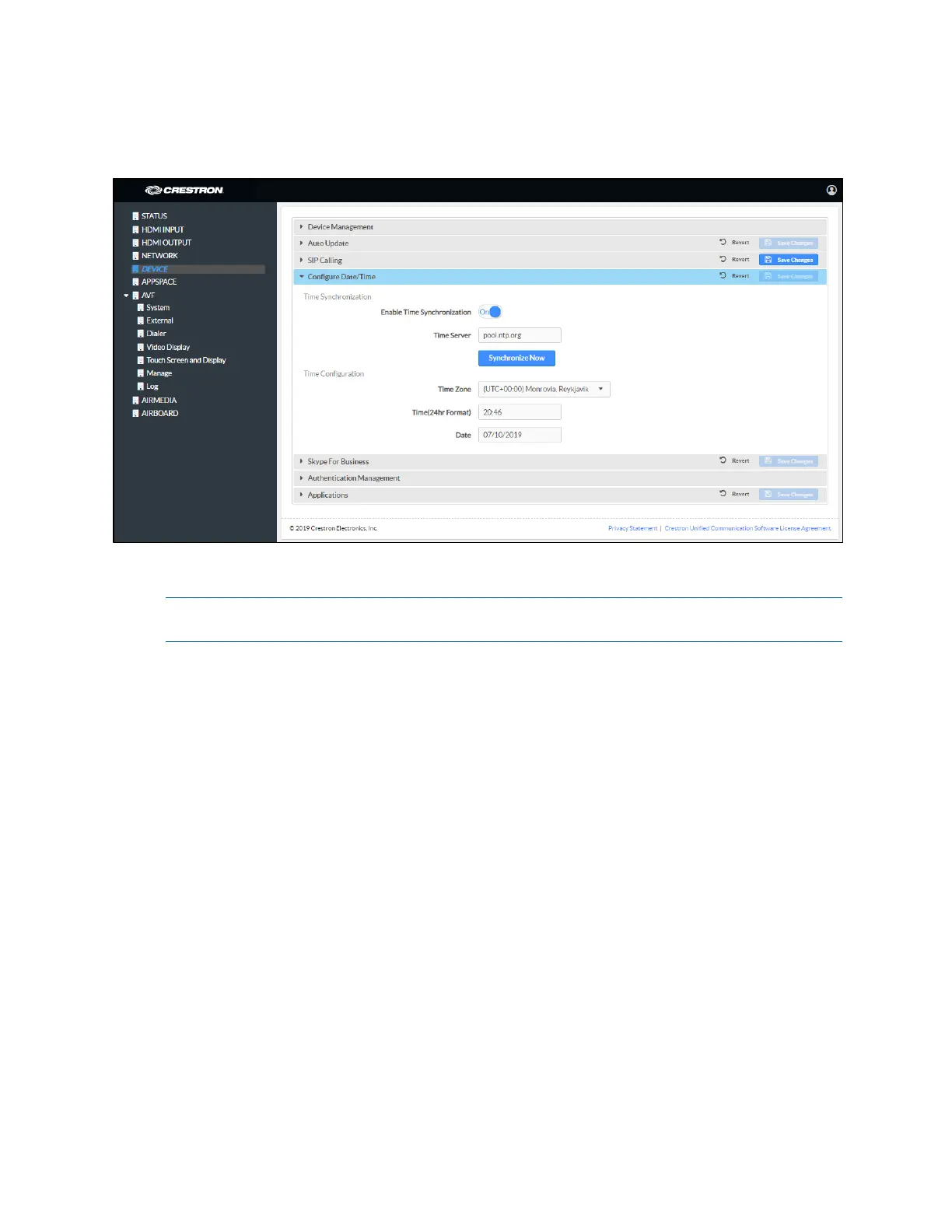The height and width of the screenshot is (1232, 952).
Task: Revert SIP Calling changes
Action: pyautogui.click(x=734, y=260)
